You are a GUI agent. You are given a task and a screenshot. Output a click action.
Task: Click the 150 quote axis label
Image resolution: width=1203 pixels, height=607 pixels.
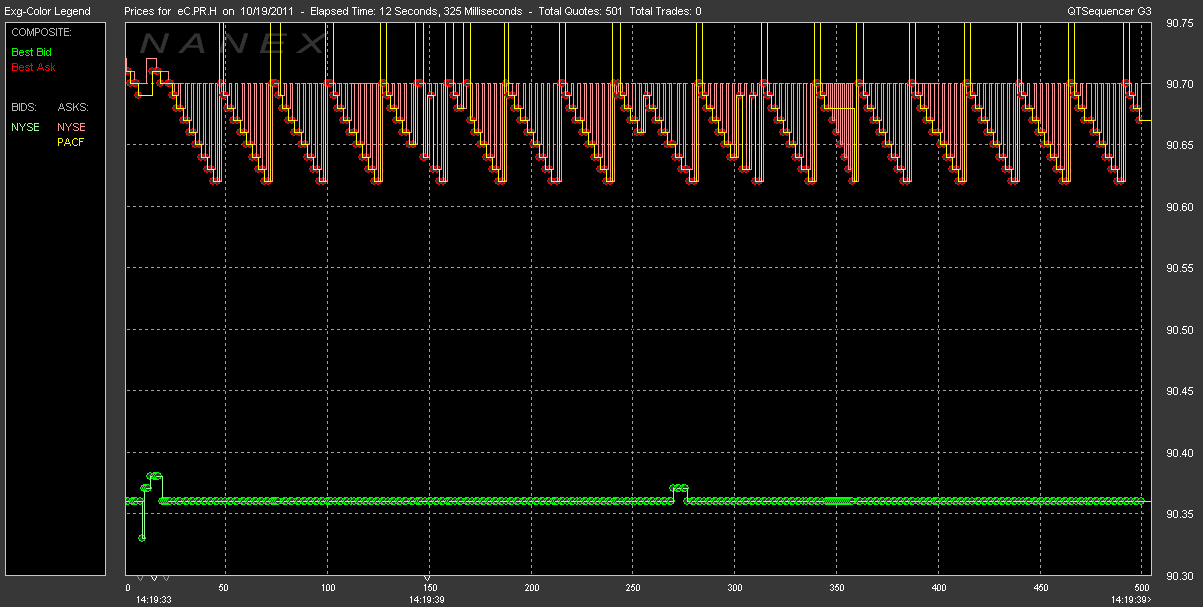[428, 588]
